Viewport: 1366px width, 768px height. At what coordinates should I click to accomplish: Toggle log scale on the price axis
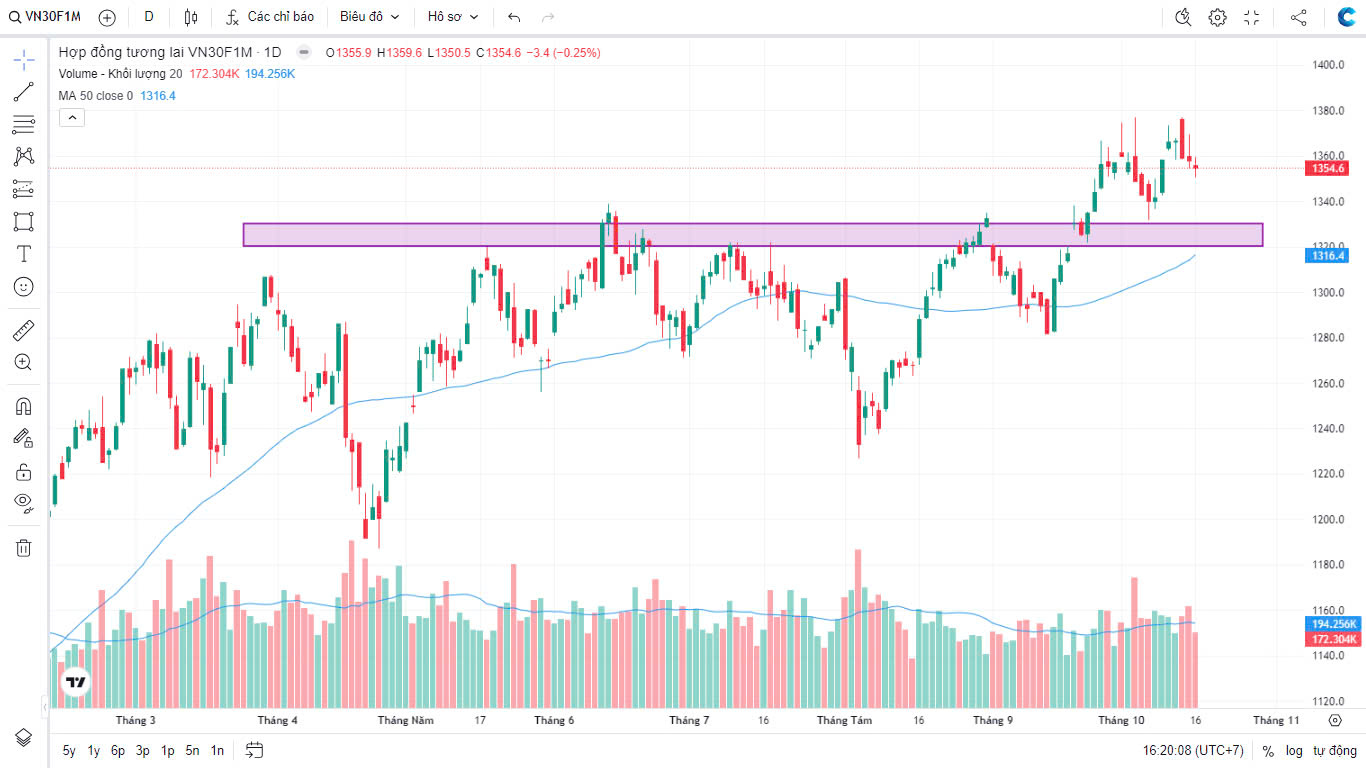coord(1294,750)
